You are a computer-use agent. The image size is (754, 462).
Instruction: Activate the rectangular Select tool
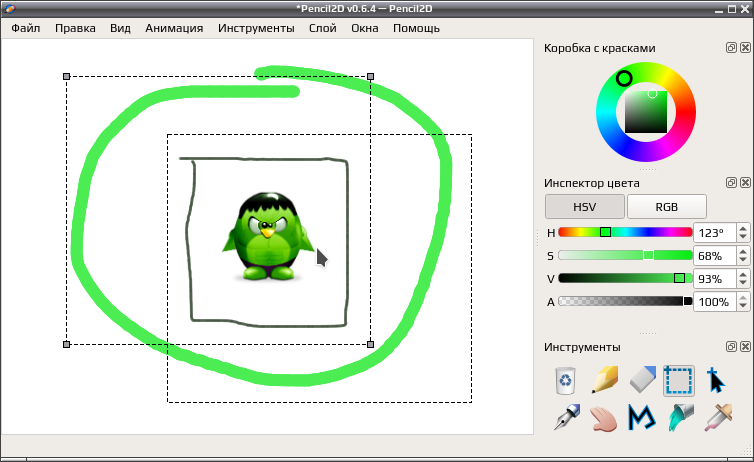(679, 381)
